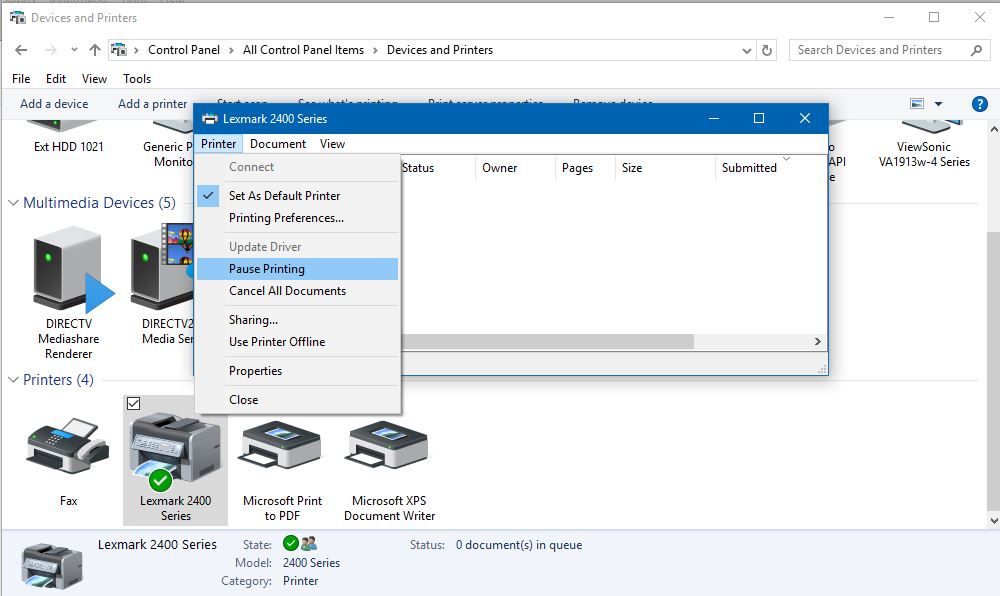Click the queue scrollbar right arrow

coord(818,342)
